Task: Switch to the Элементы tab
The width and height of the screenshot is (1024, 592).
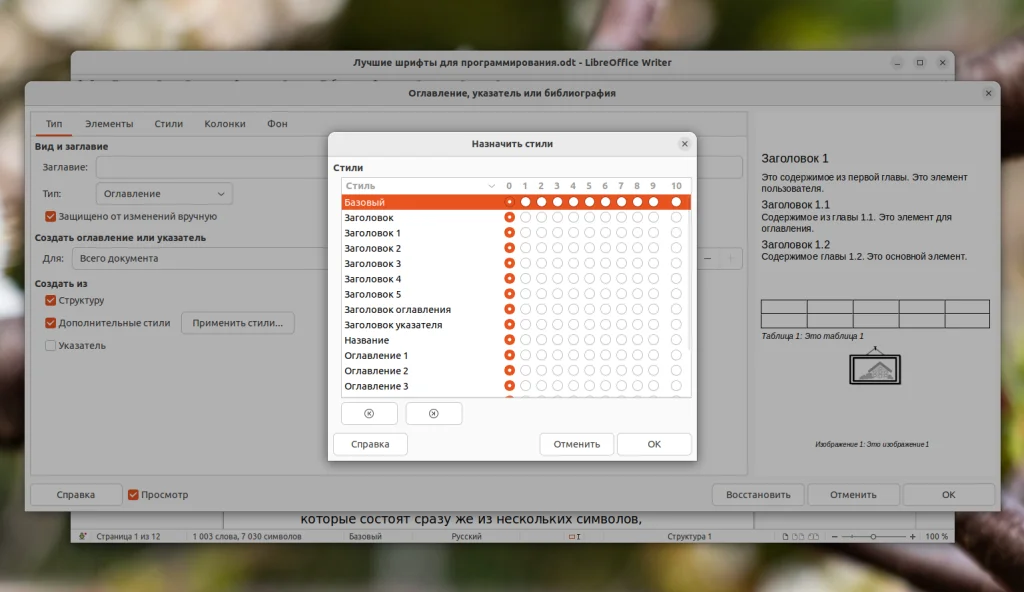Action: [x=109, y=124]
